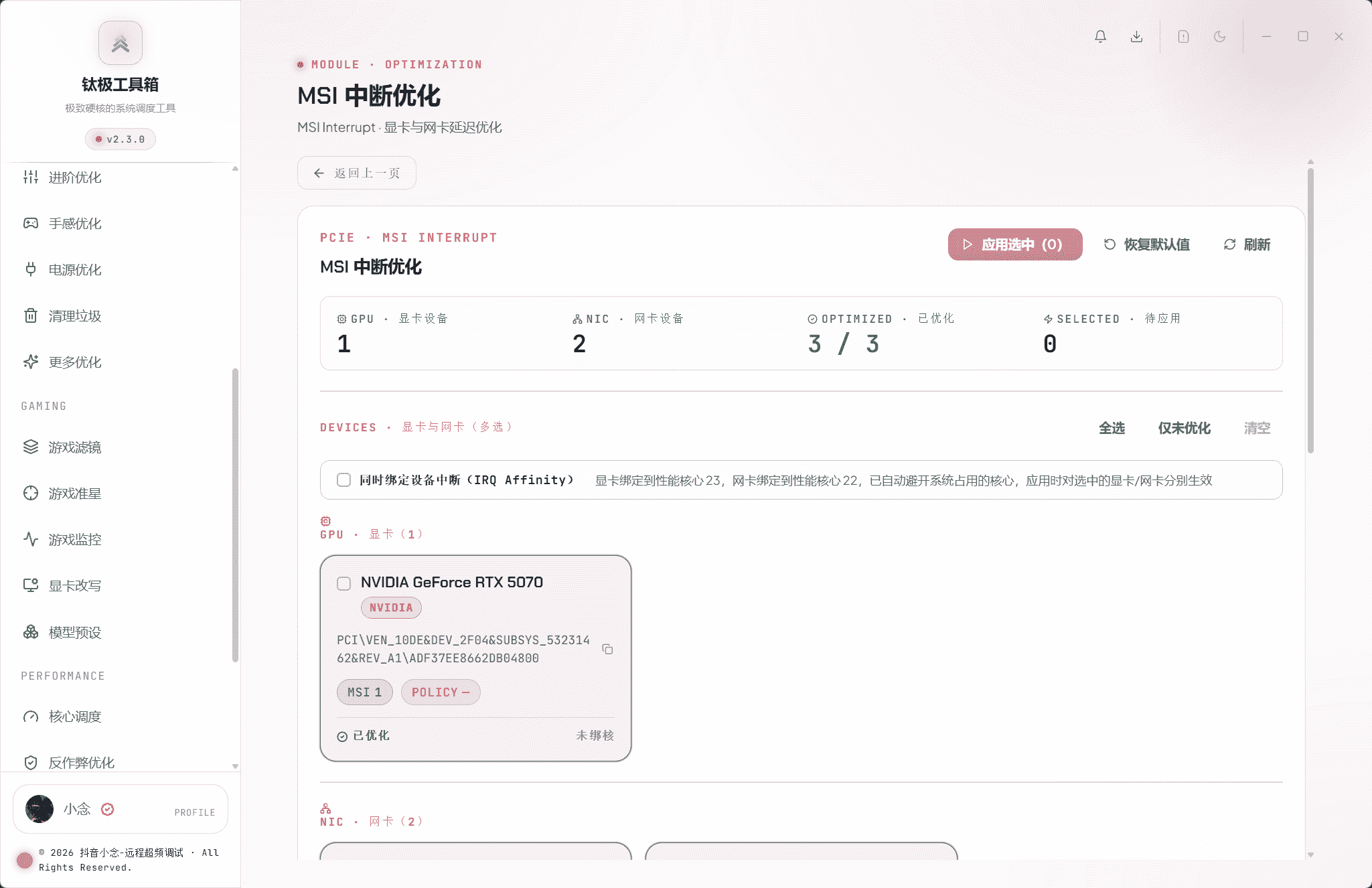Click the 更多优化 sparkle icon
1372x888 pixels.
click(x=31, y=362)
